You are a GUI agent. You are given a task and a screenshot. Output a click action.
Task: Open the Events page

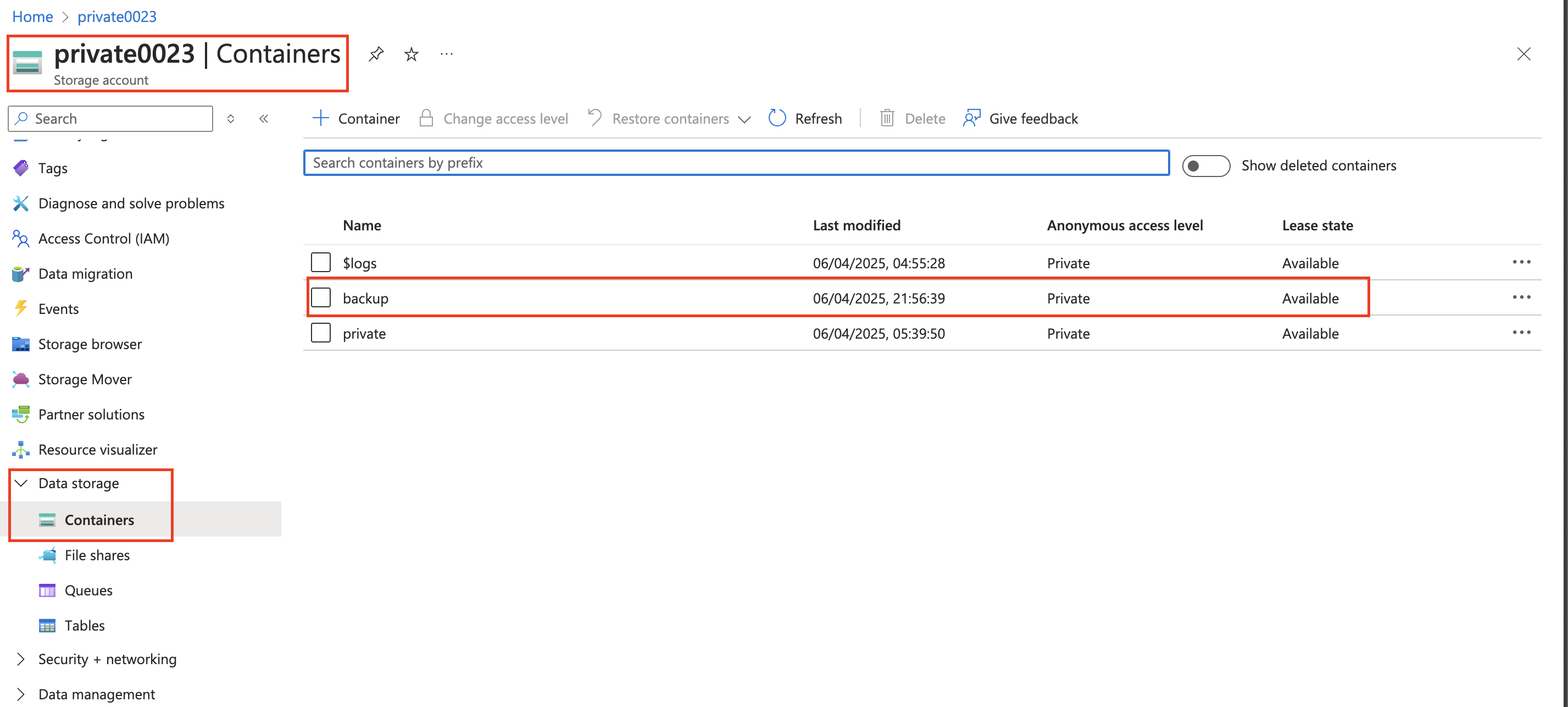point(58,310)
